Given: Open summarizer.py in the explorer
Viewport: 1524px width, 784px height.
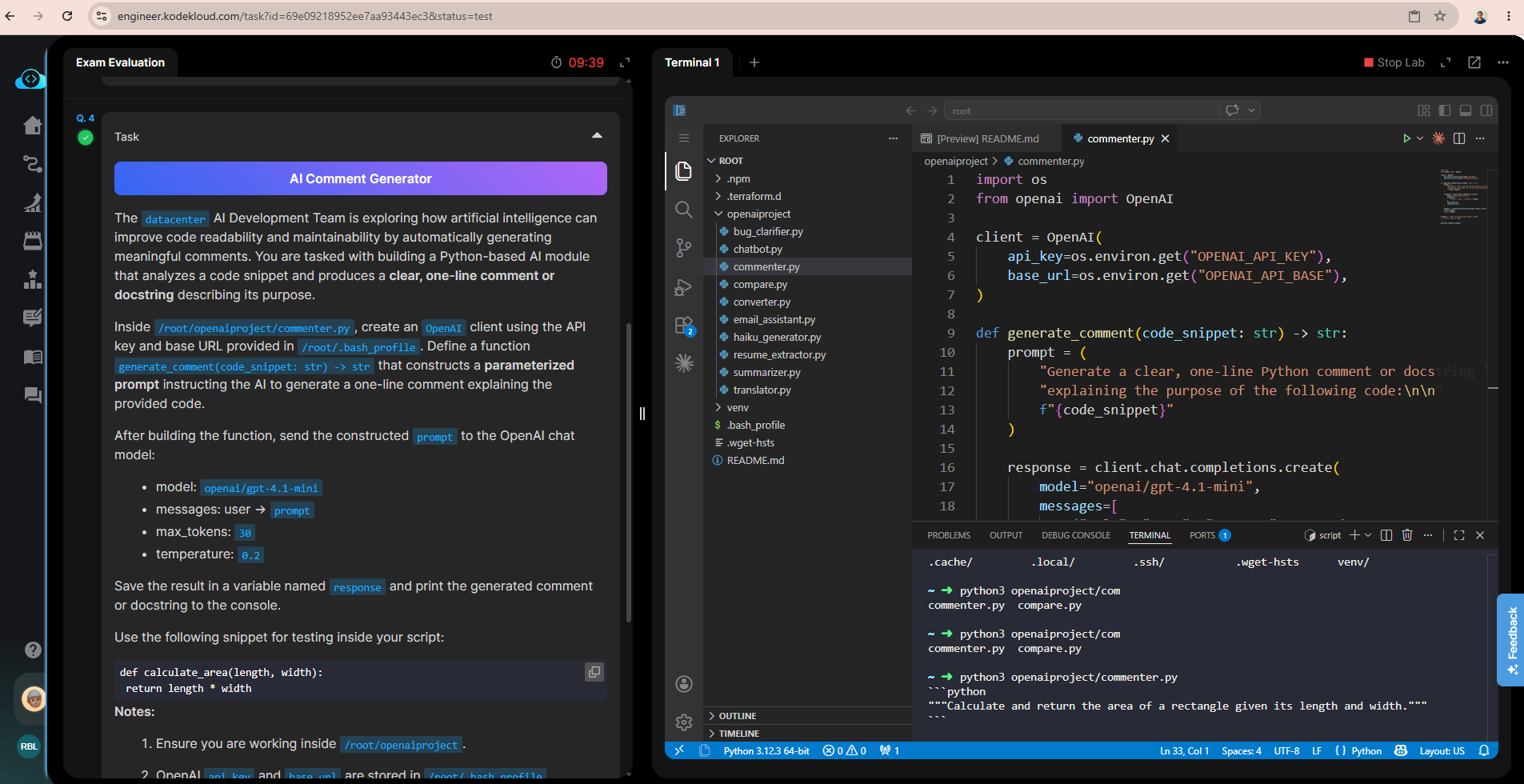Looking at the screenshot, I should [766, 372].
